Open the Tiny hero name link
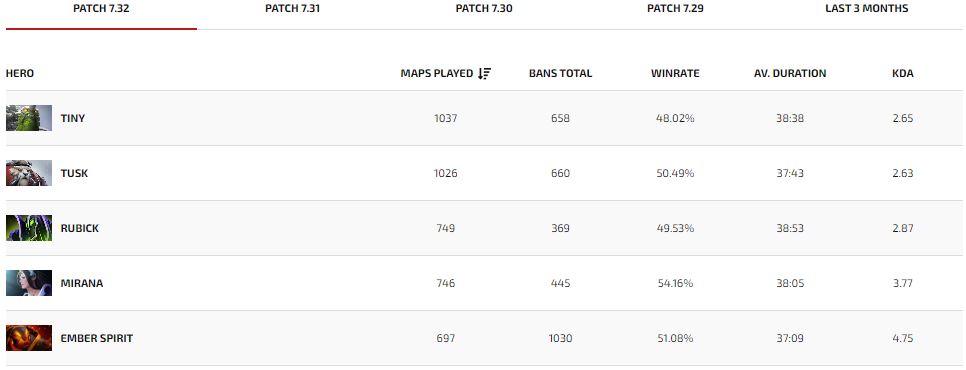This screenshot has height=370, width=966. 73,118
